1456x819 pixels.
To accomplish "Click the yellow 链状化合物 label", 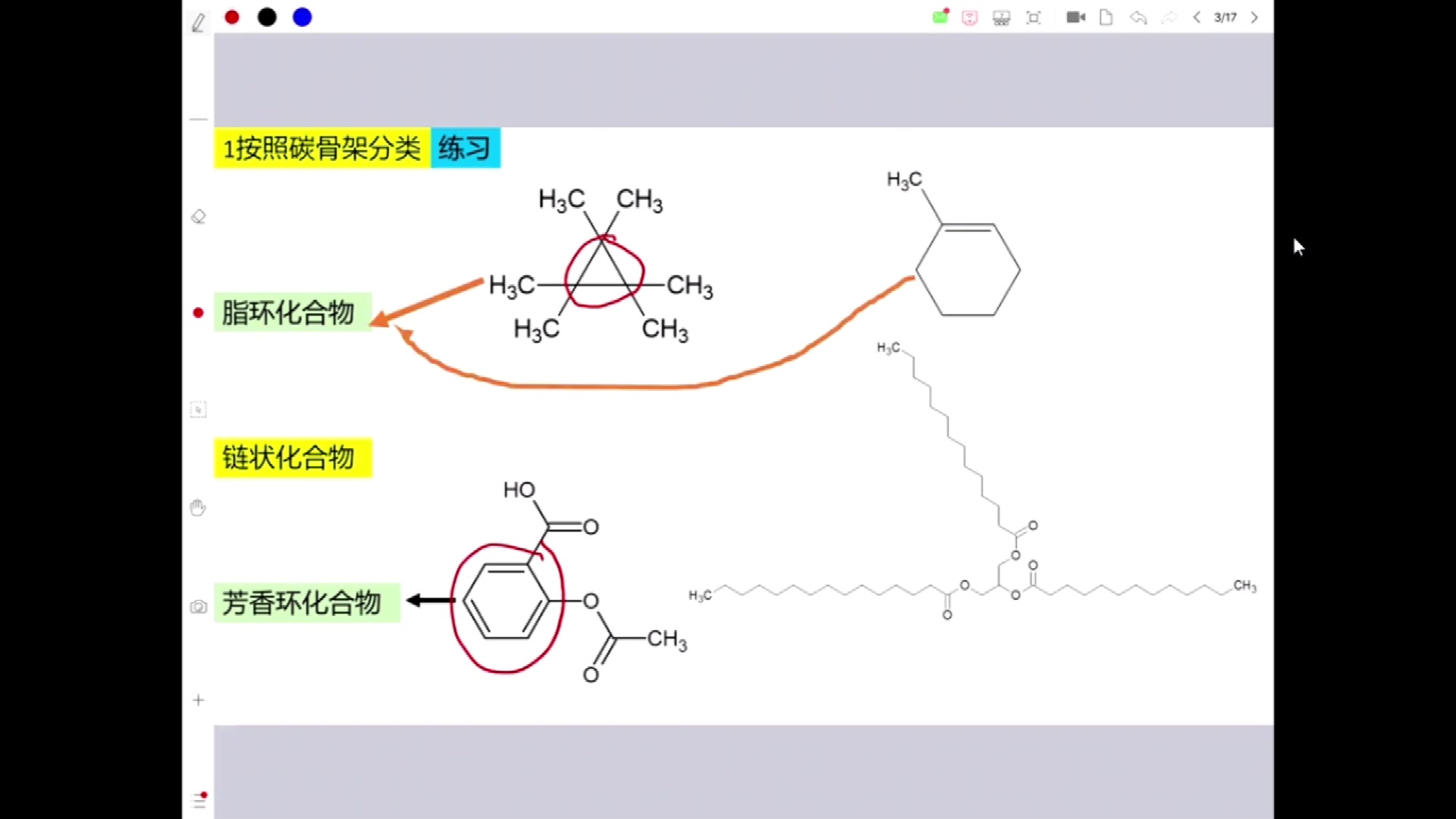I will 293,457.
